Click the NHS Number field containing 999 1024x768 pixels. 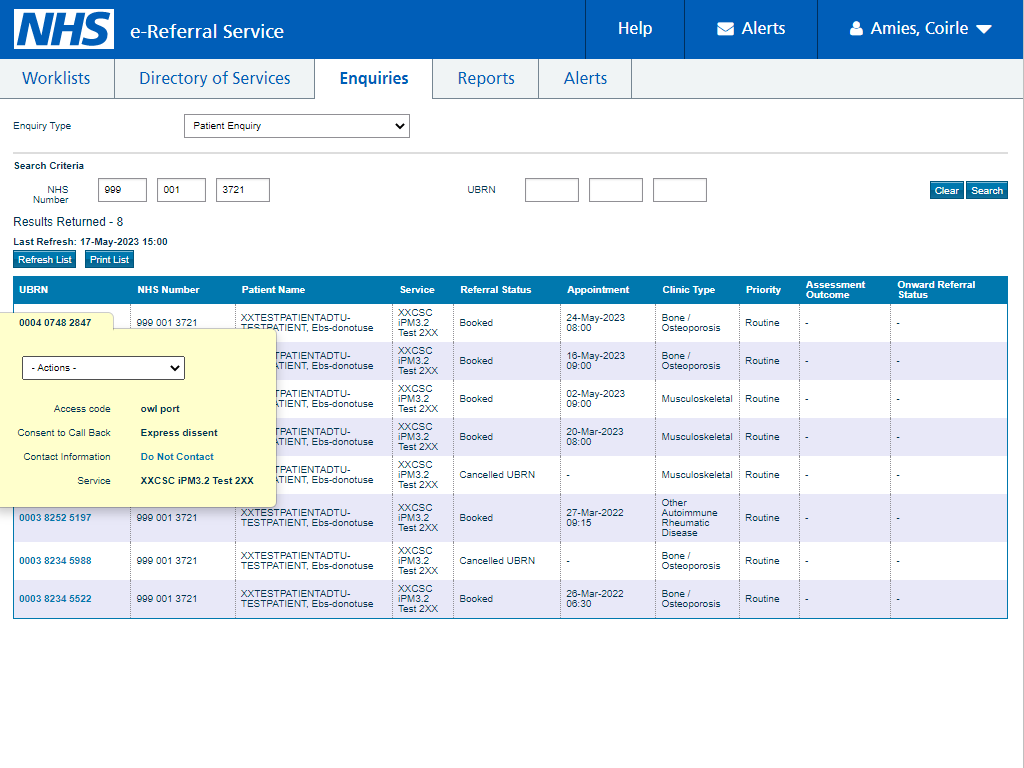pyautogui.click(x=123, y=190)
